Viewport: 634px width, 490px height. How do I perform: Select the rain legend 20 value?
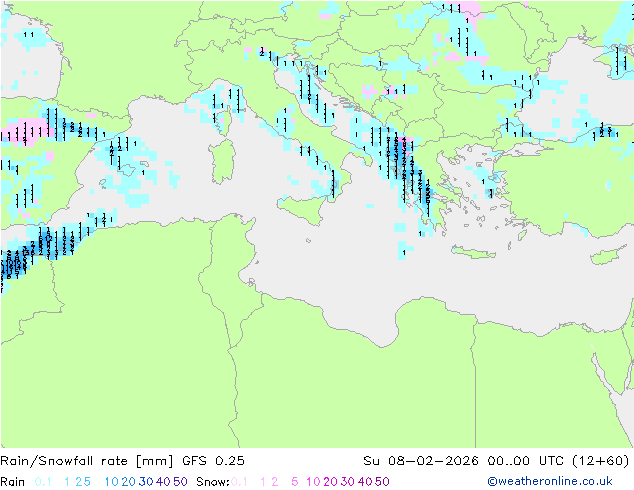pos(128,482)
